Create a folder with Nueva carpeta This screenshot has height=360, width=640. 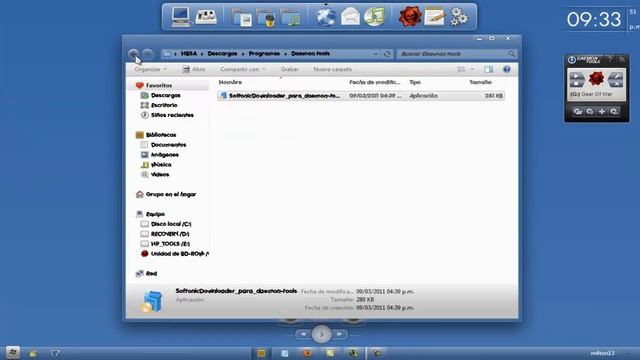coord(332,69)
